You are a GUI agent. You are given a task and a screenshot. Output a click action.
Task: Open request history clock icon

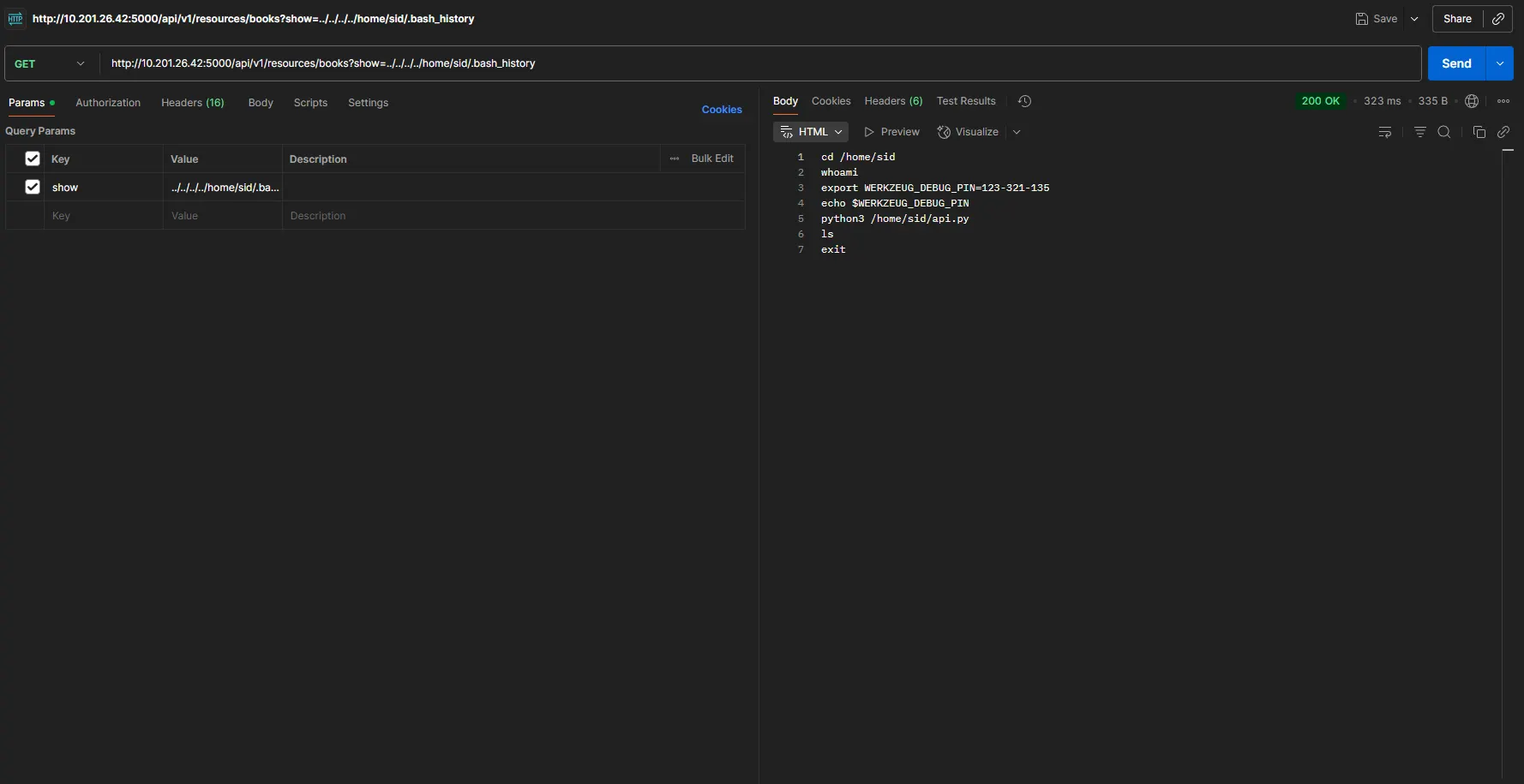[x=1024, y=101]
